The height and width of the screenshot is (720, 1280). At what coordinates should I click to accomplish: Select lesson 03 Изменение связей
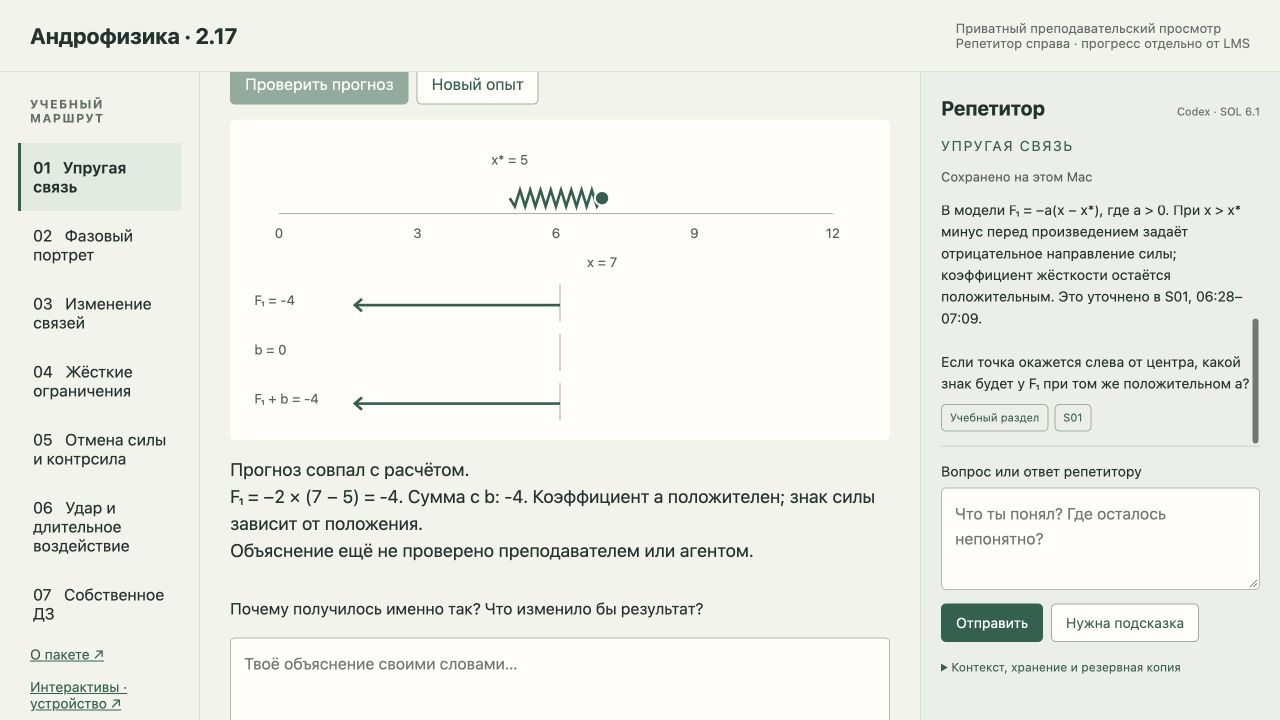[100, 313]
